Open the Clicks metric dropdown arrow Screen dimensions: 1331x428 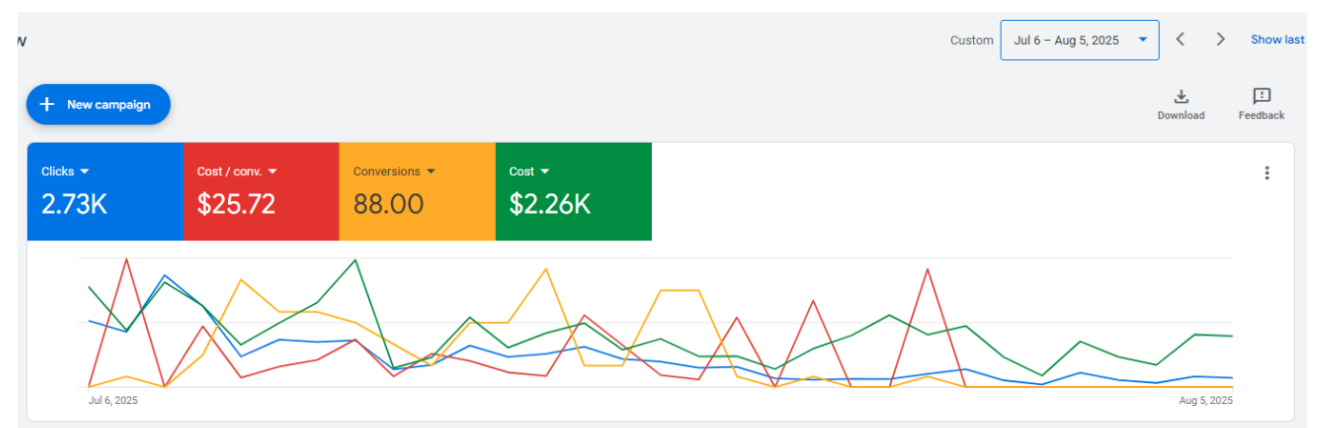point(85,171)
